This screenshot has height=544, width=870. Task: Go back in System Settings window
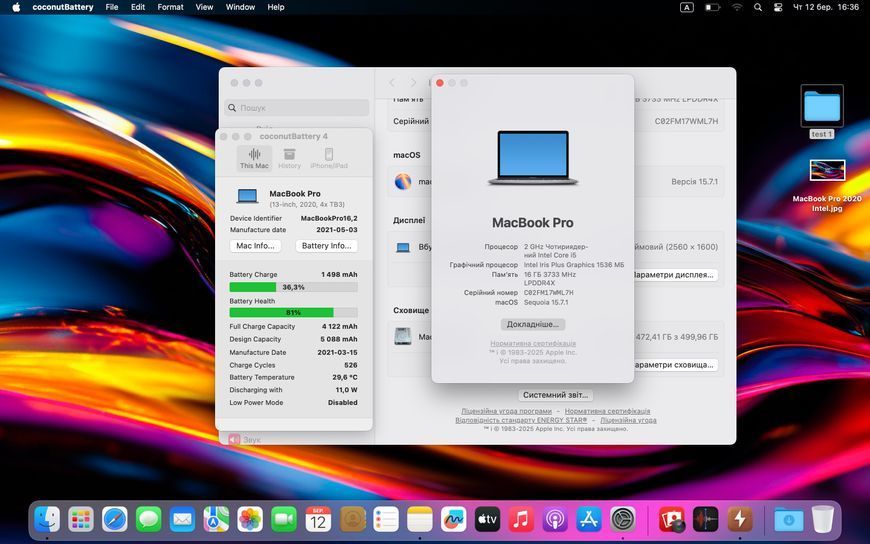coord(392,83)
